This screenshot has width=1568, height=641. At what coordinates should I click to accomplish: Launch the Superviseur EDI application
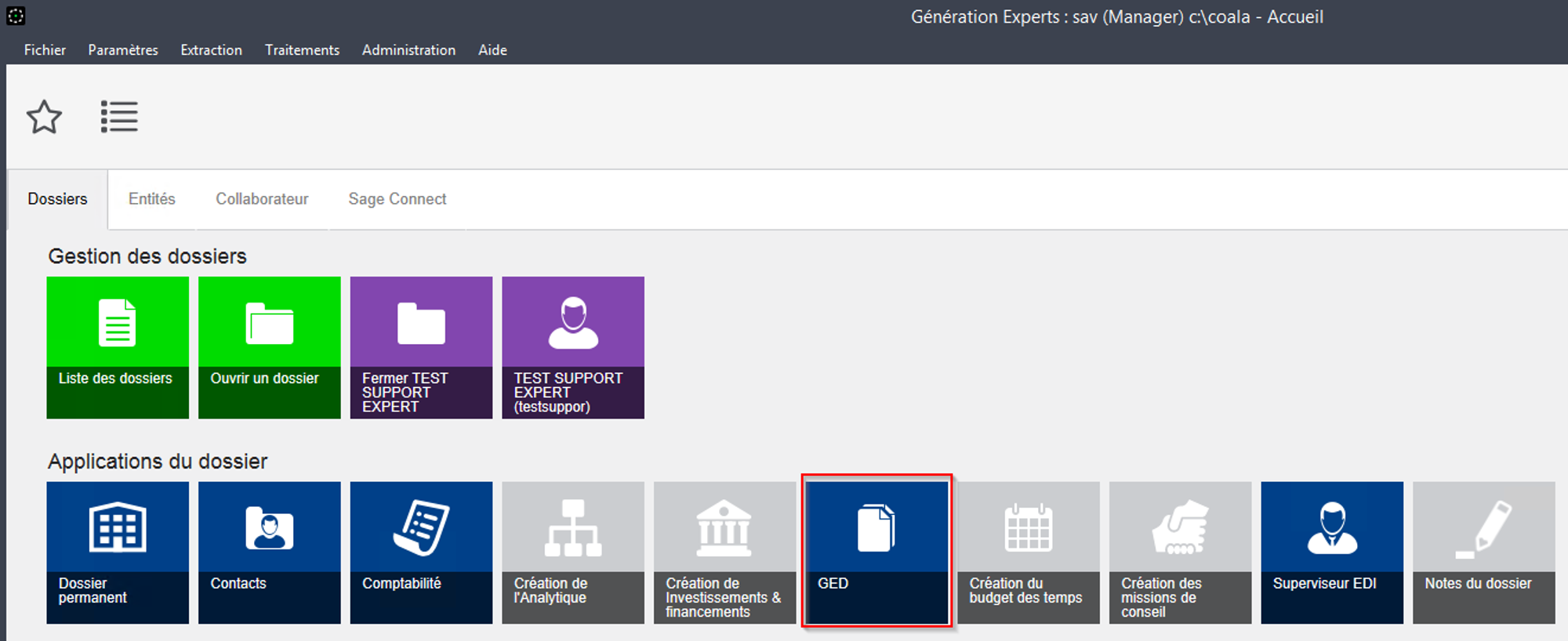(1332, 552)
